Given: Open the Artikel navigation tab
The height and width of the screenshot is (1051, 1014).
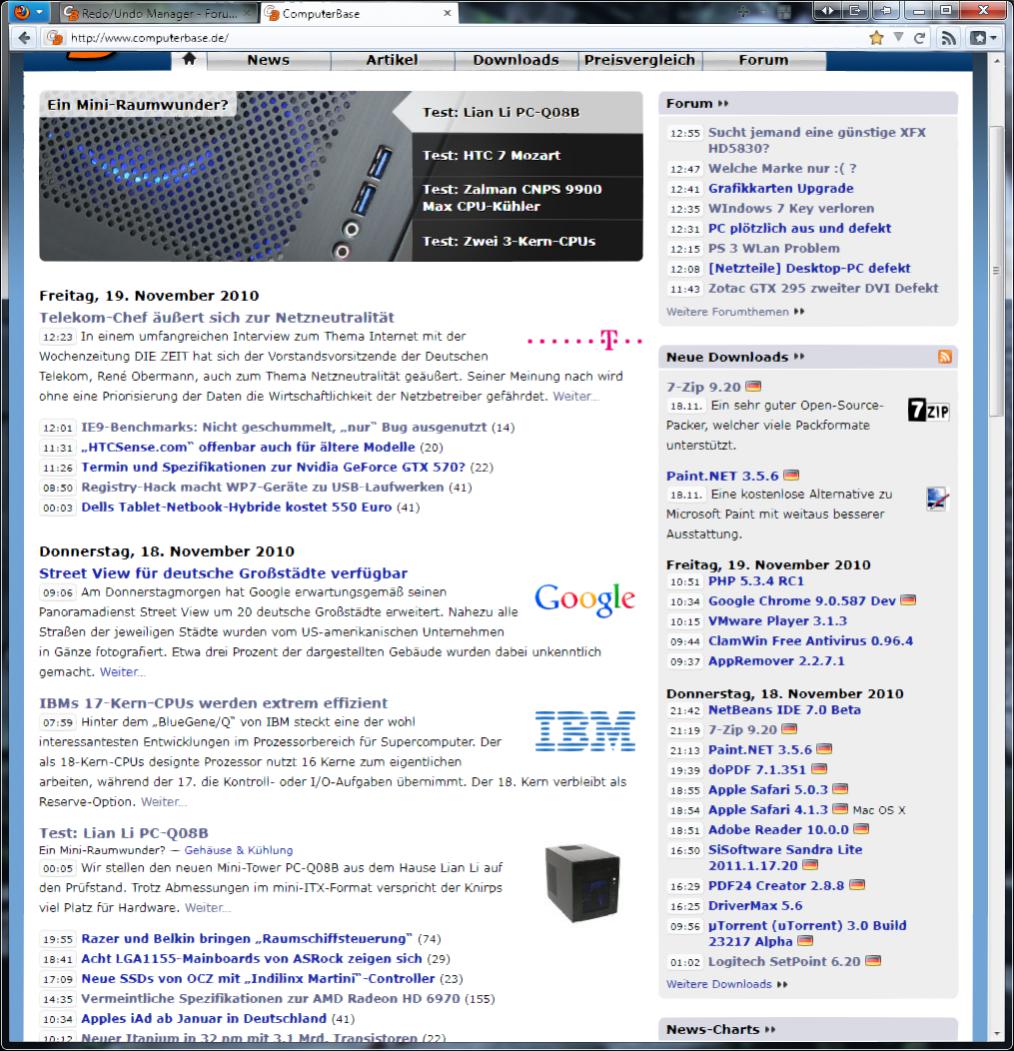Looking at the screenshot, I should pyautogui.click(x=392, y=60).
